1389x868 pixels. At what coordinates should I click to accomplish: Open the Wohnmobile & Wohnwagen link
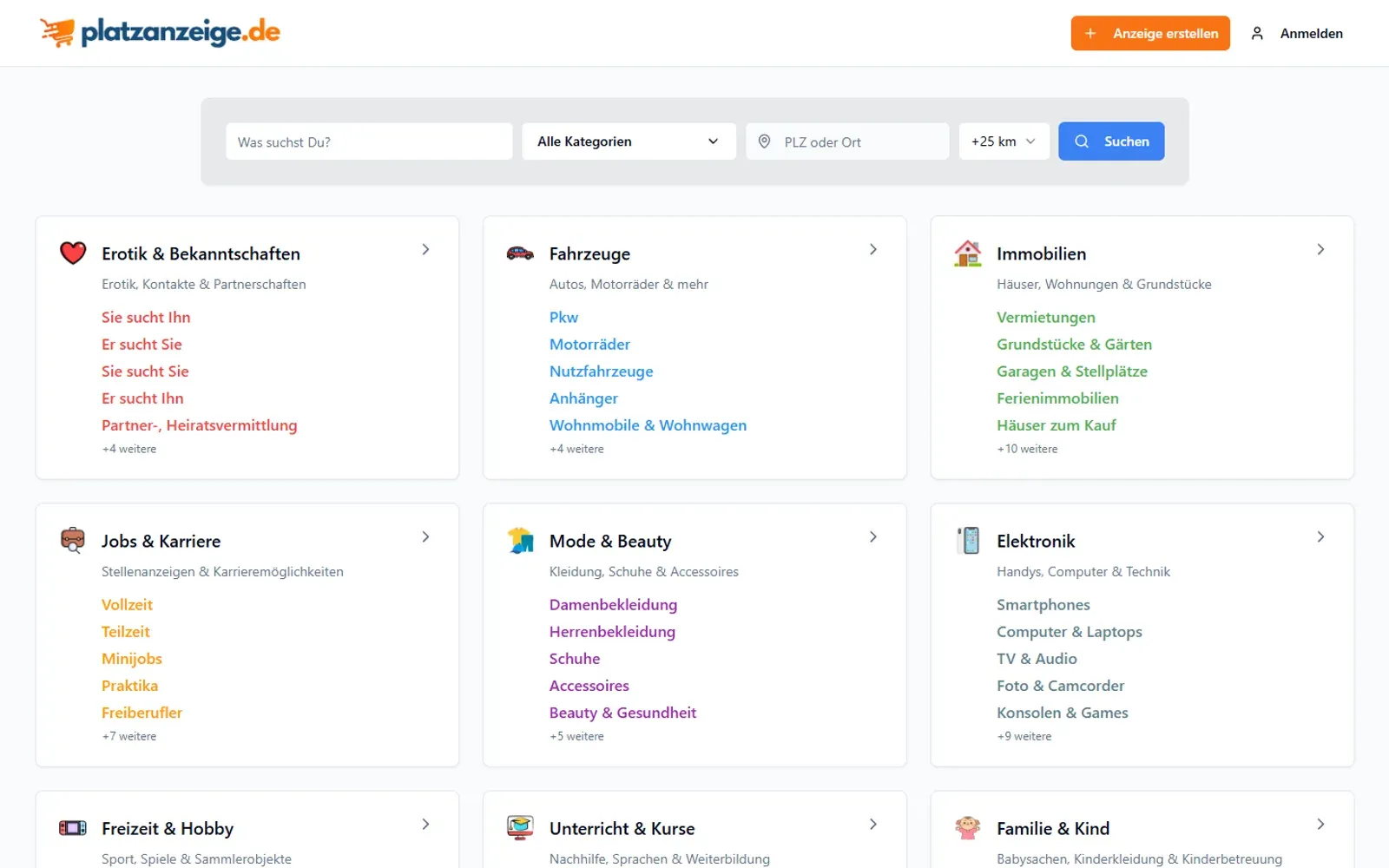click(648, 425)
